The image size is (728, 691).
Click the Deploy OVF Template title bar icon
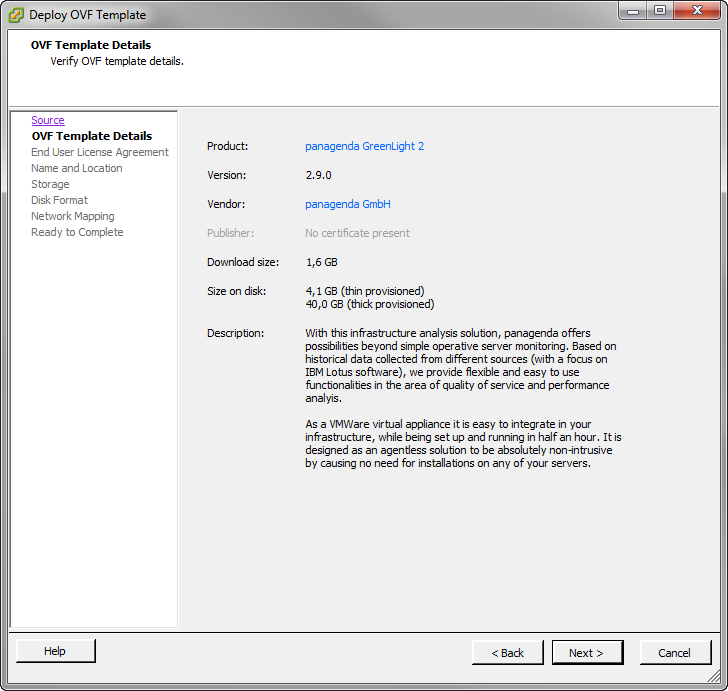(x=15, y=14)
